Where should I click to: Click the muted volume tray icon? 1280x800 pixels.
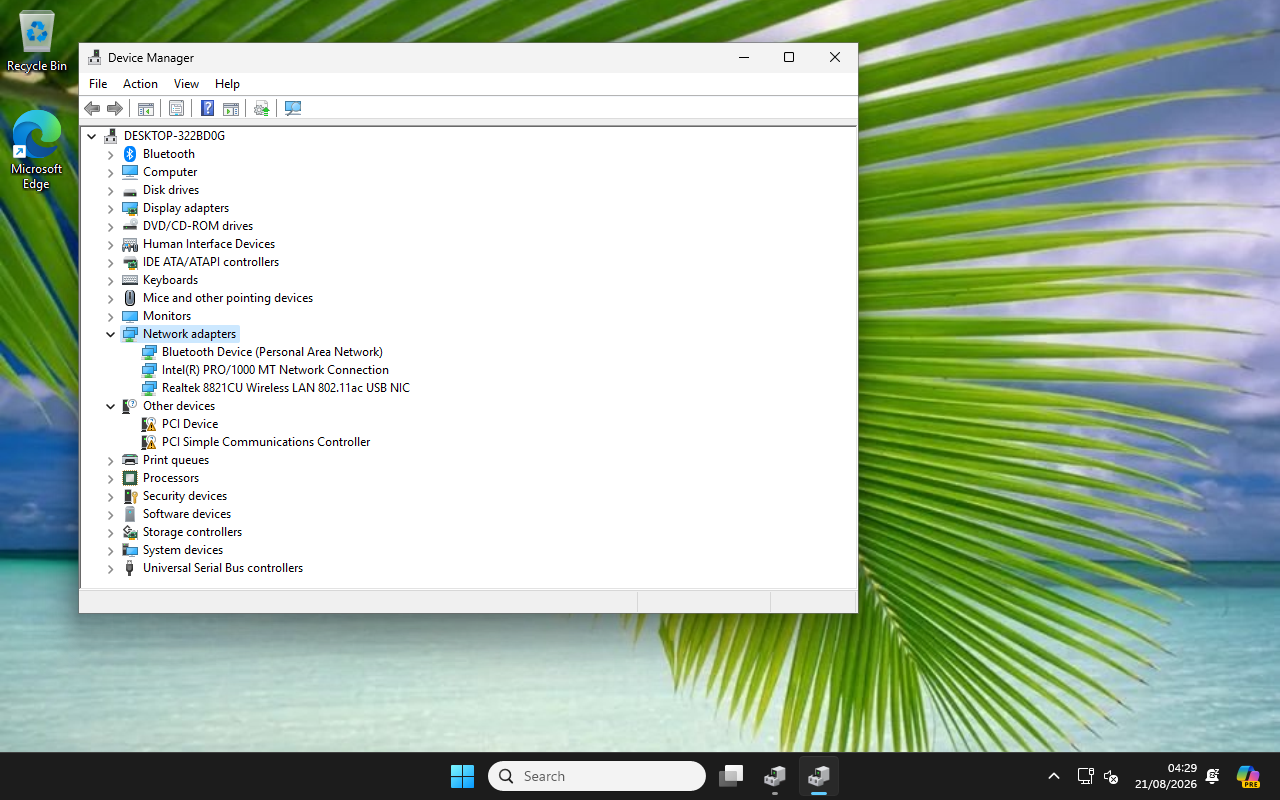(x=1111, y=776)
